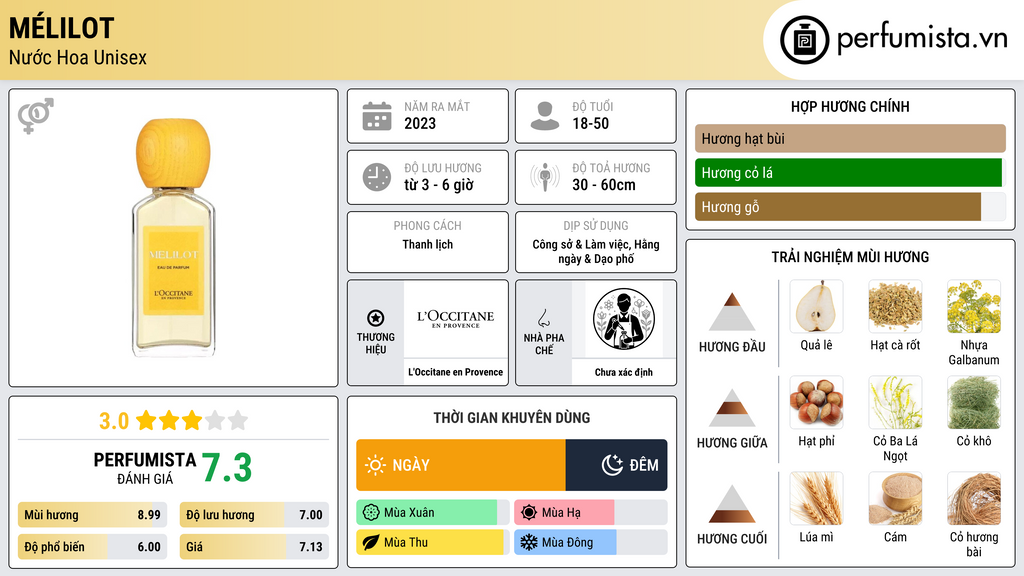Click the Cám bran note image
Image resolution: width=1024 pixels, height=576 pixels.
[x=895, y=498]
